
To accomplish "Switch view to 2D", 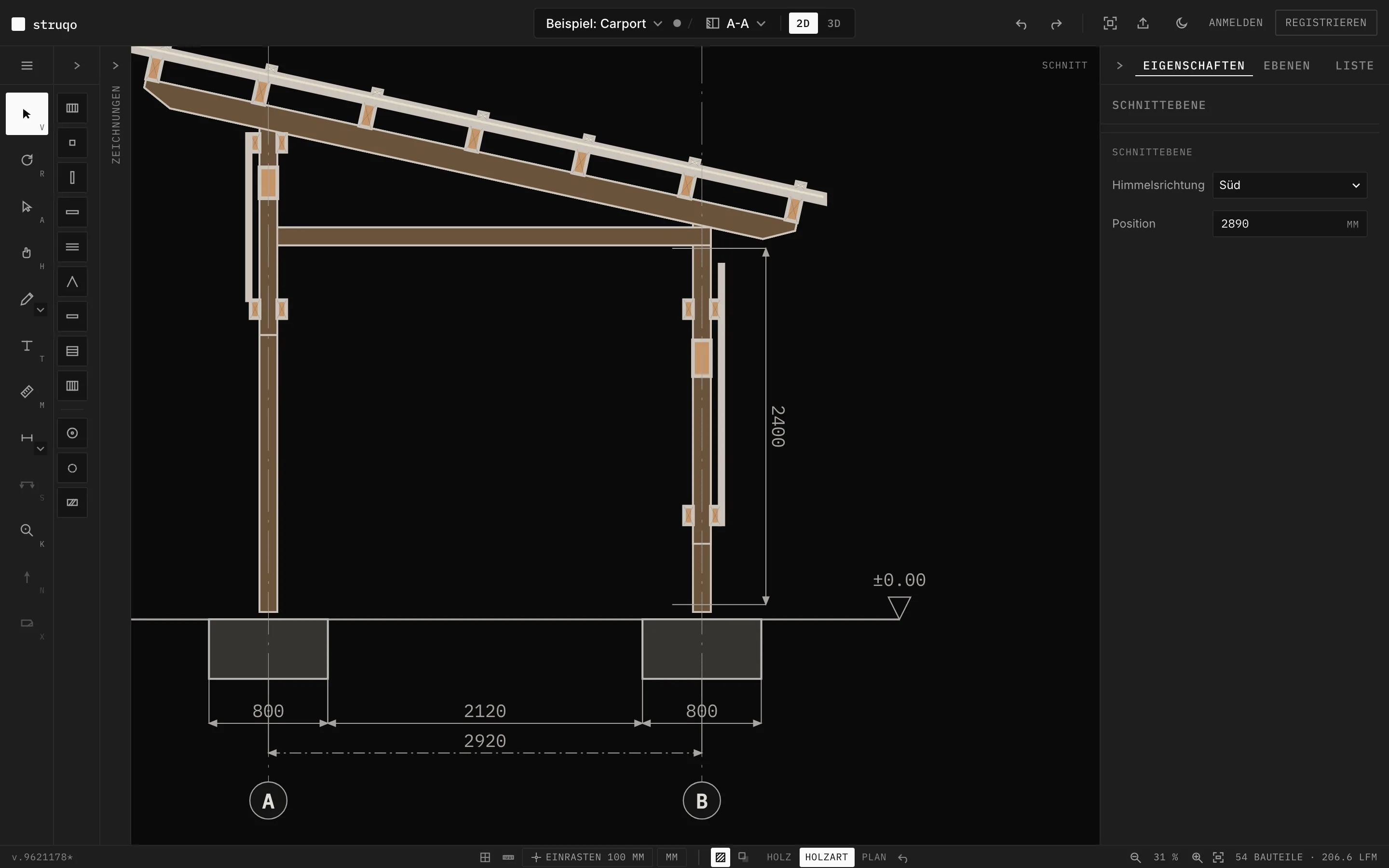I will [x=803, y=24].
